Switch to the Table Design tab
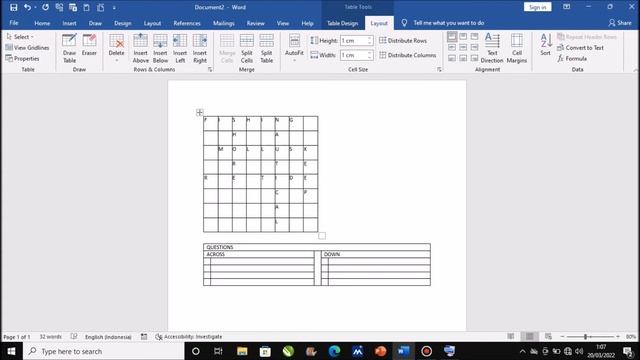Screen dimensions: 640x360 coord(342,23)
